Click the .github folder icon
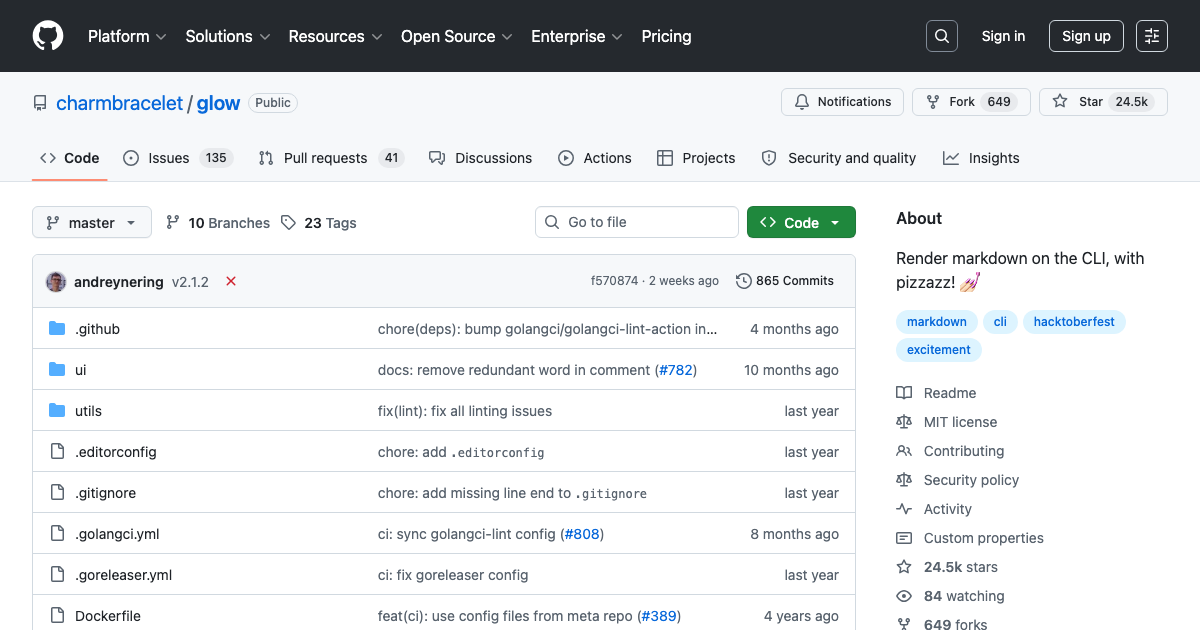1200x630 pixels. point(57,329)
